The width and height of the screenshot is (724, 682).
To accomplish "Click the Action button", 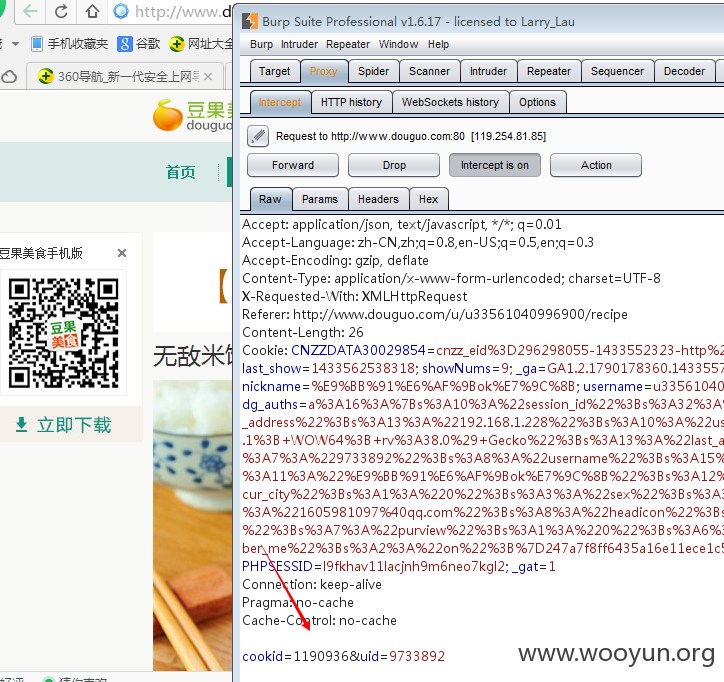I will pos(596,165).
